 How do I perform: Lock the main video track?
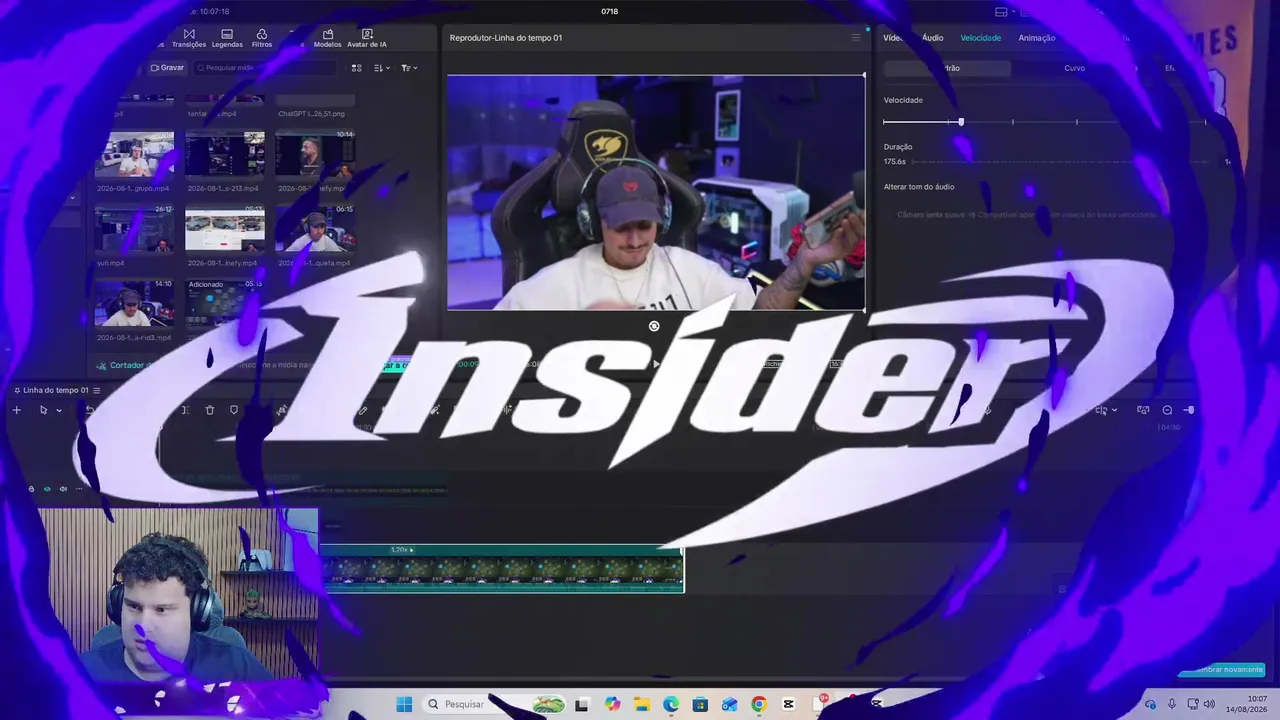pyautogui.click(x=31, y=489)
